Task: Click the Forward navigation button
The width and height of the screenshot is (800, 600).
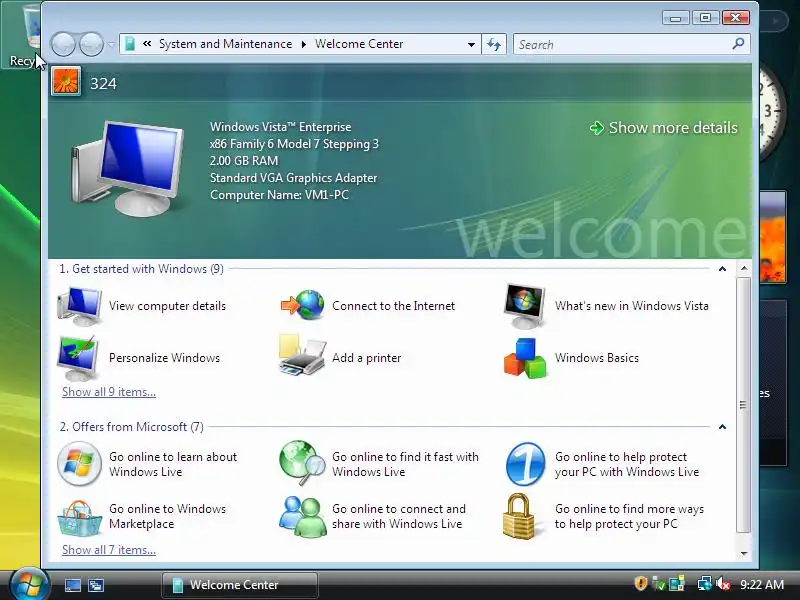Action: coord(91,44)
